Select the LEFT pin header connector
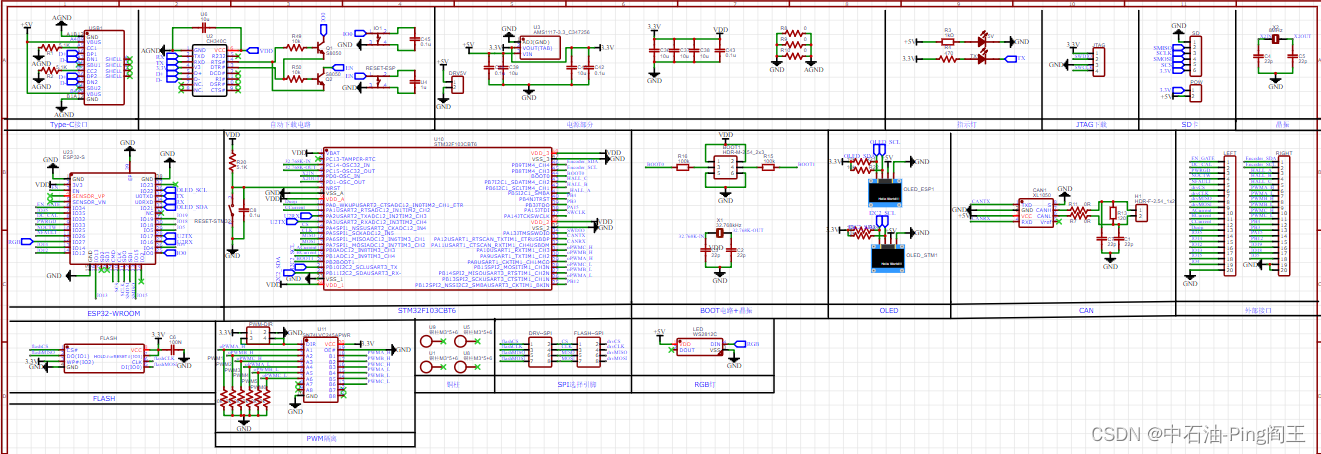The height and width of the screenshot is (454, 1321). pos(1229,214)
